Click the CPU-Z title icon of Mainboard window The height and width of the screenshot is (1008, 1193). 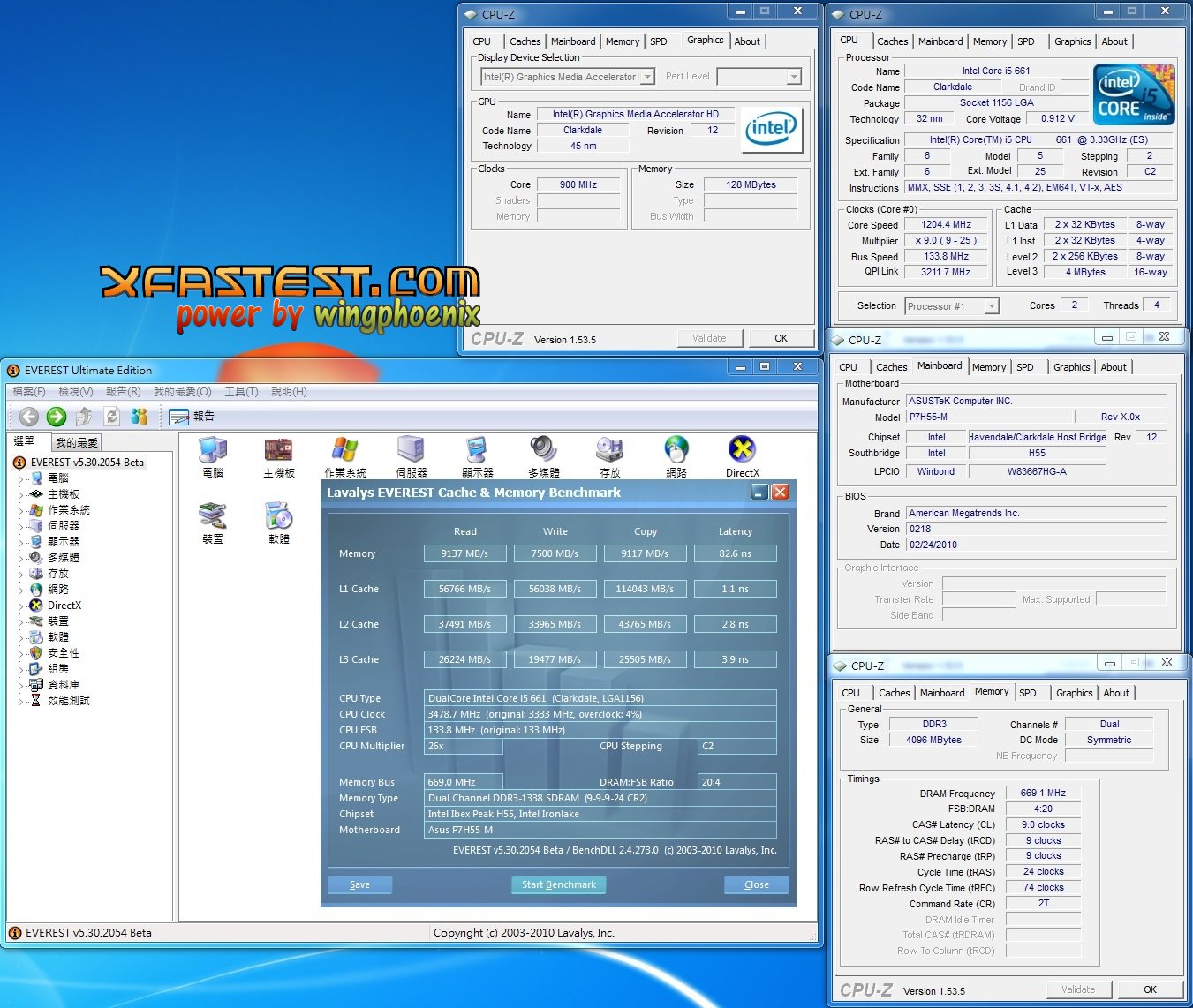(837, 340)
